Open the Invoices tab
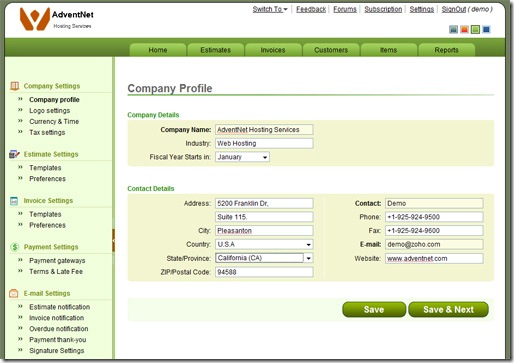The height and width of the screenshot is (363, 514). (x=273, y=50)
